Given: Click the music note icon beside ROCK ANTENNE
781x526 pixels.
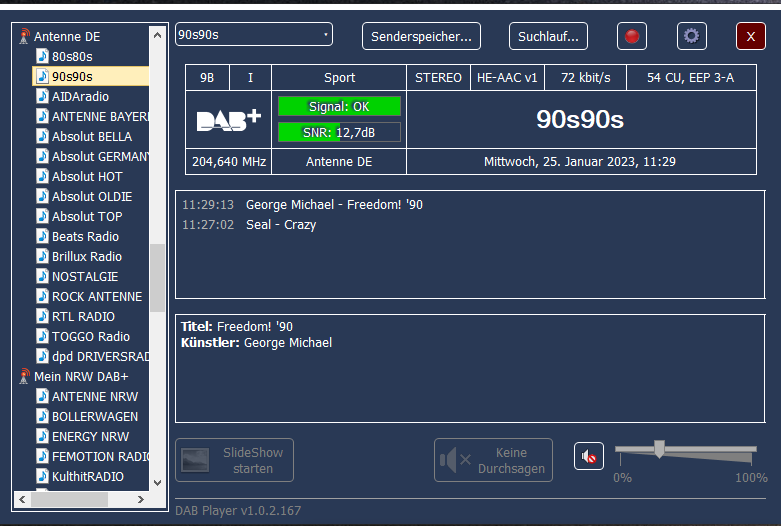Looking at the screenshot, I should pos(42,296).
